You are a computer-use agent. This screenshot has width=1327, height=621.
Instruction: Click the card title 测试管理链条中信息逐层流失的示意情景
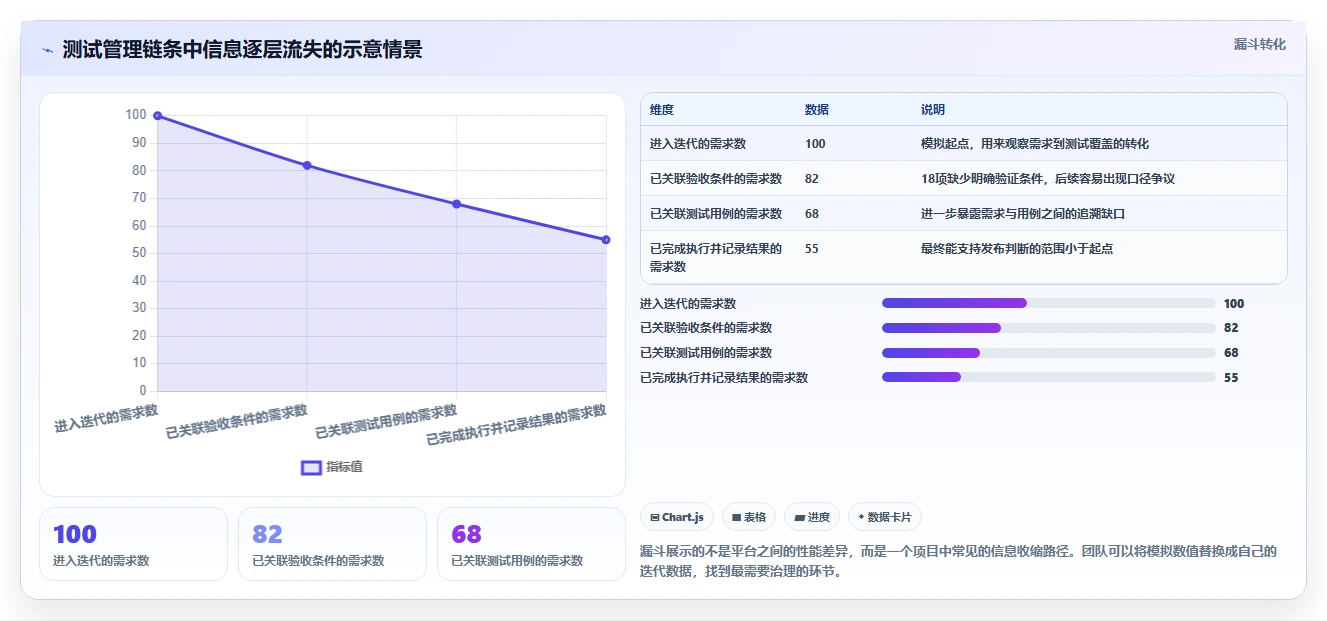pos(242,50)
